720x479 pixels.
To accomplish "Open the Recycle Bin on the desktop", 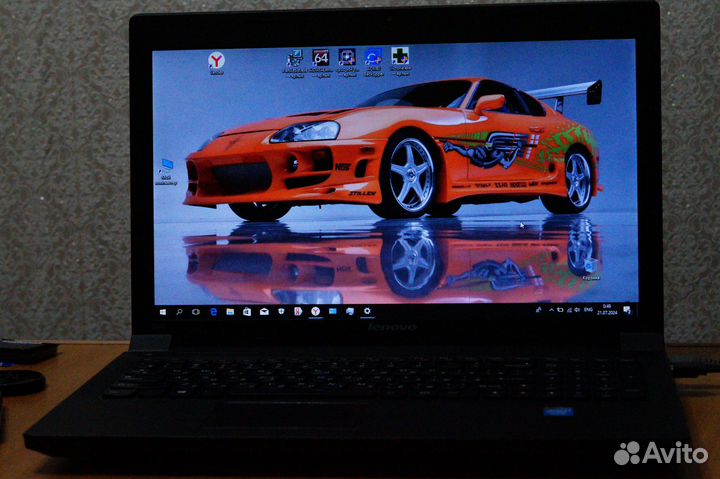I will (591, 270).
